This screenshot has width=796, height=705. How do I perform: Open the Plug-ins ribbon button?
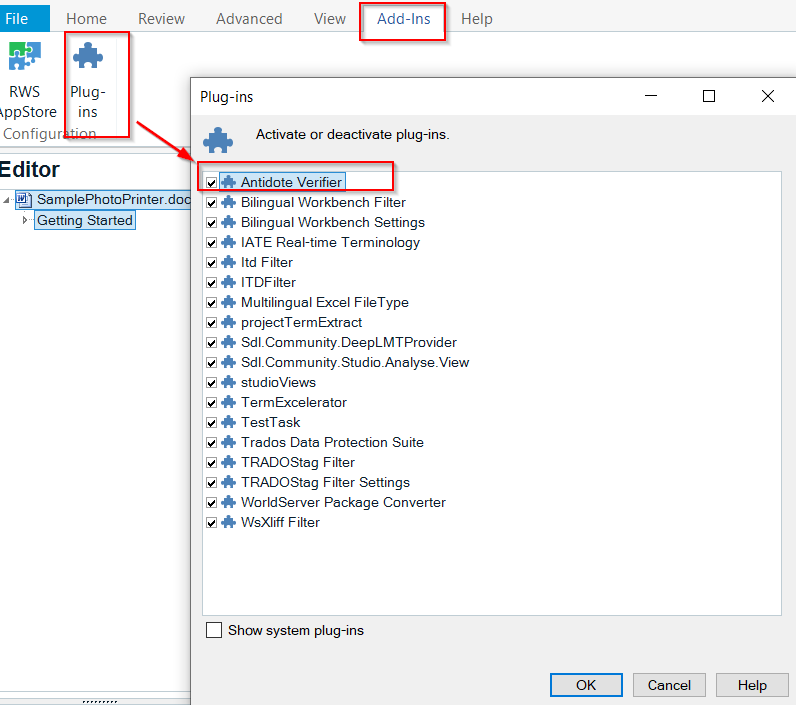click(88, 79)
